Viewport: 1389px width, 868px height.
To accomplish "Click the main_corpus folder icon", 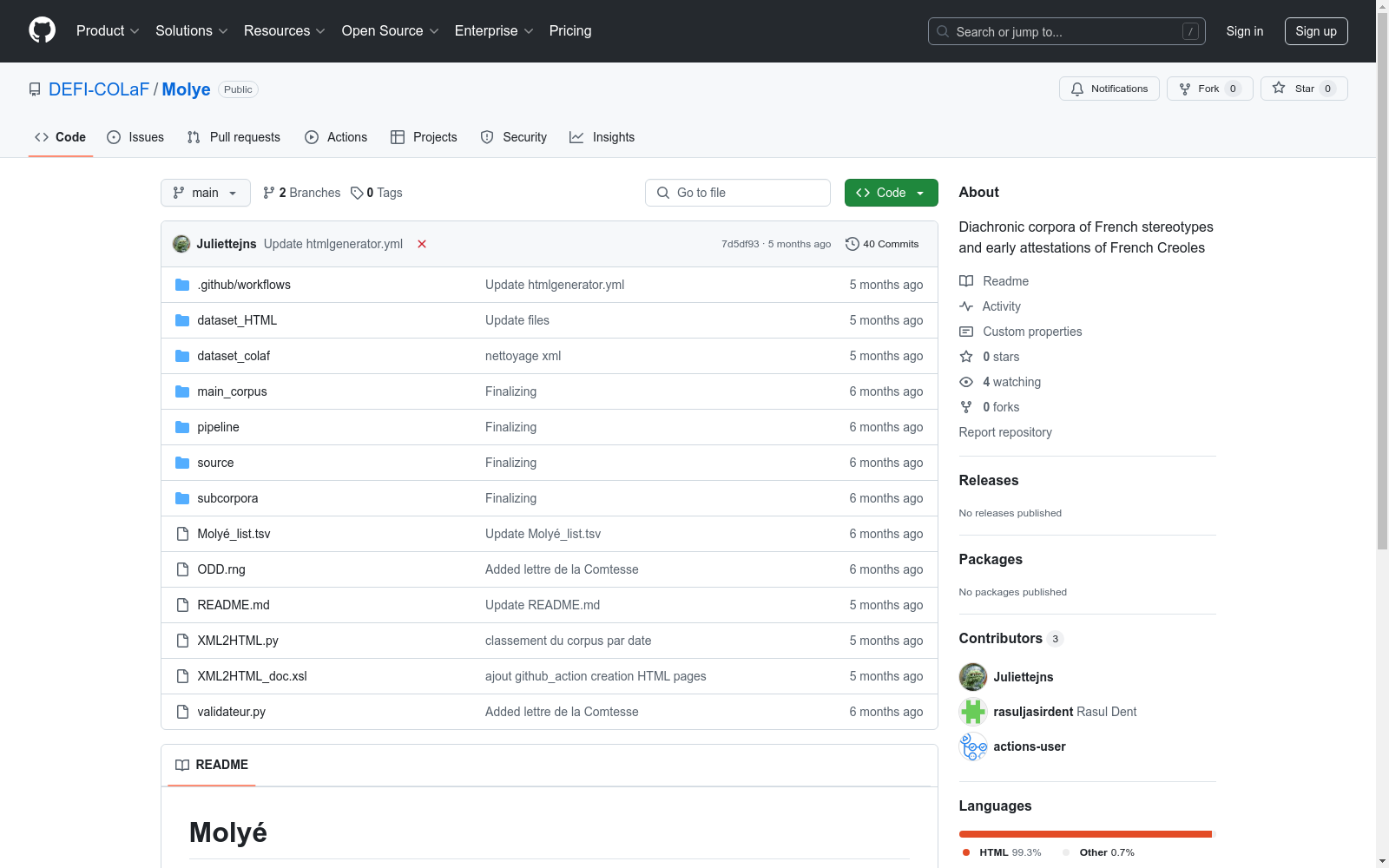I will coord(182,391).
